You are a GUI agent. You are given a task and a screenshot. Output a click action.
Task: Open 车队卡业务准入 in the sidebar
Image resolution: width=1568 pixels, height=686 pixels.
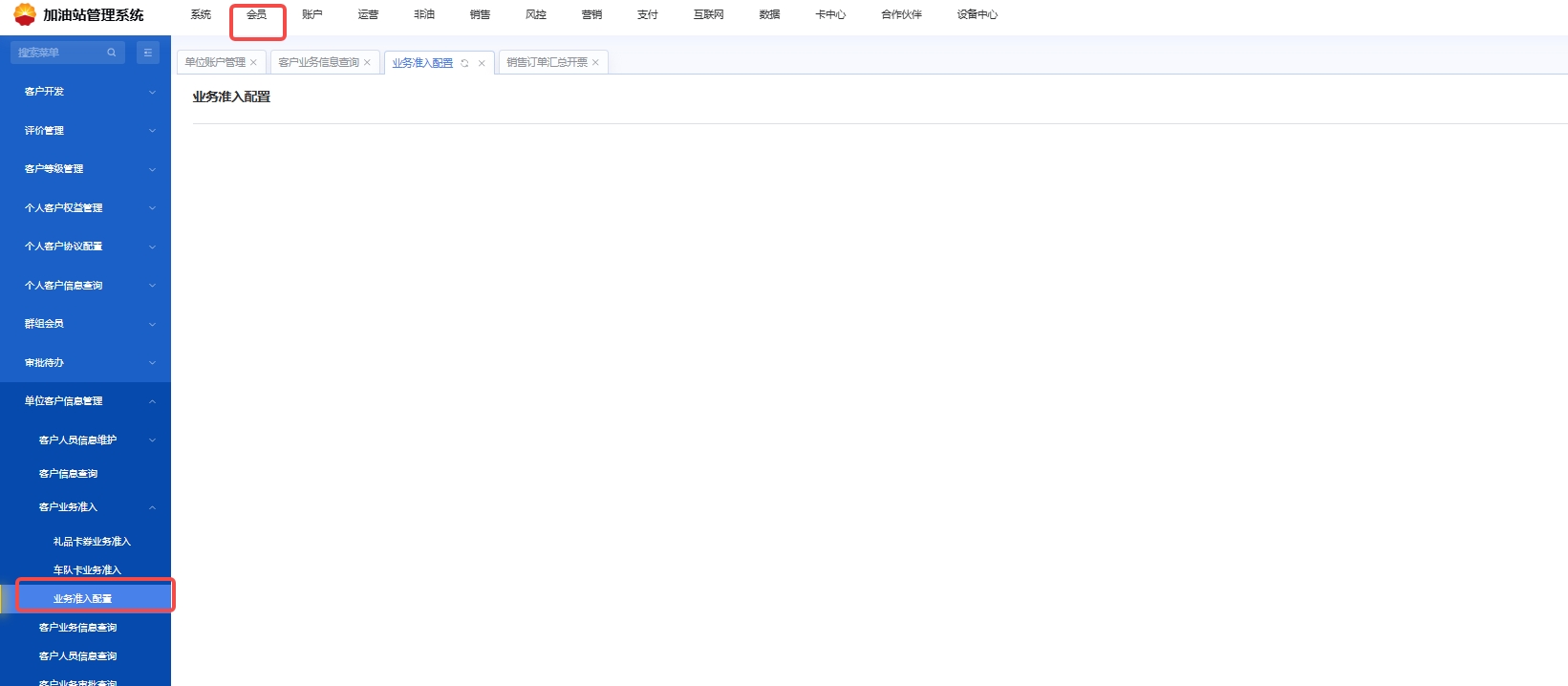click(x=87, y=570)
